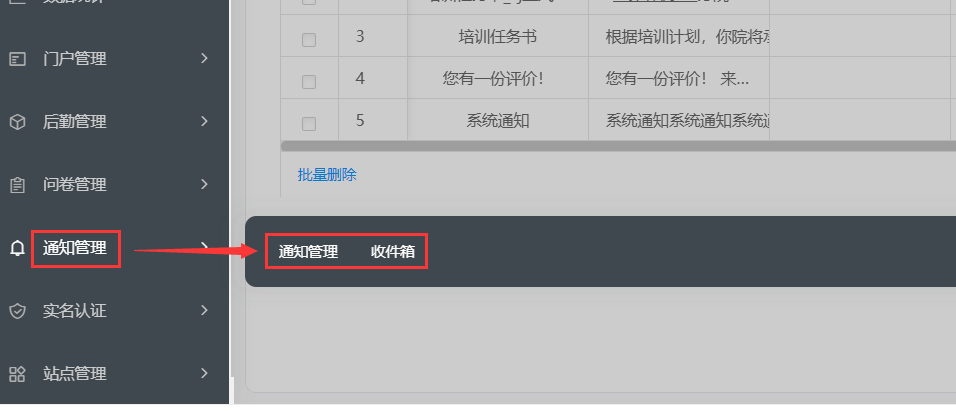Viewport: 956px width, 411px height.
Task: Expand the 站点管理 menu chevron
Action: point(205,373)
